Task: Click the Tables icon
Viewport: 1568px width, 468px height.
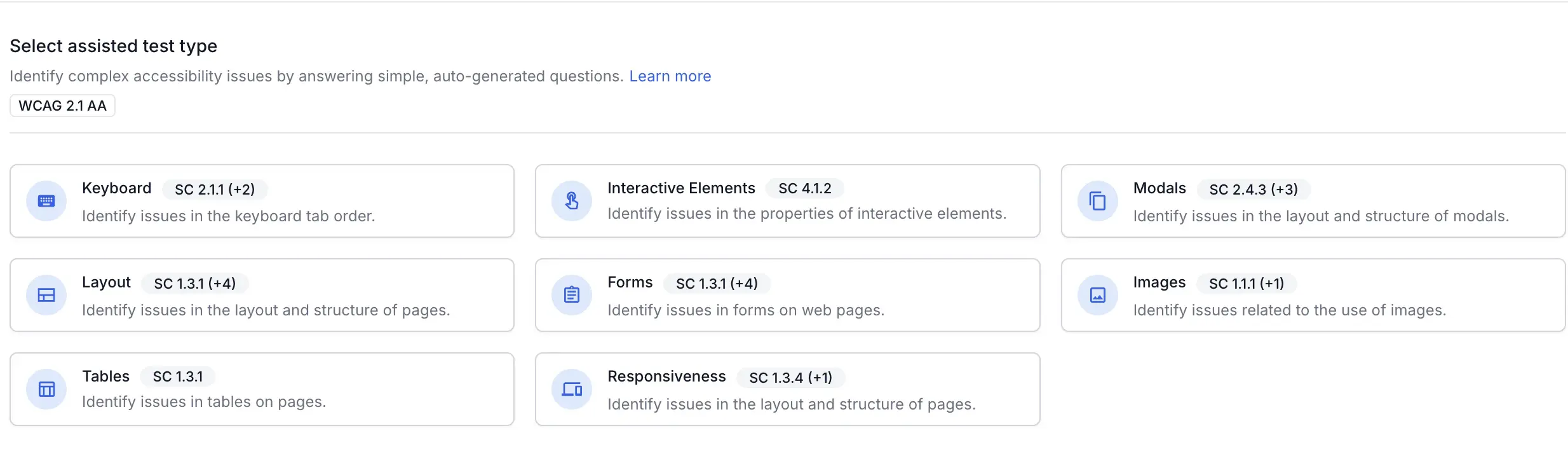Action: tap(46, 389)
